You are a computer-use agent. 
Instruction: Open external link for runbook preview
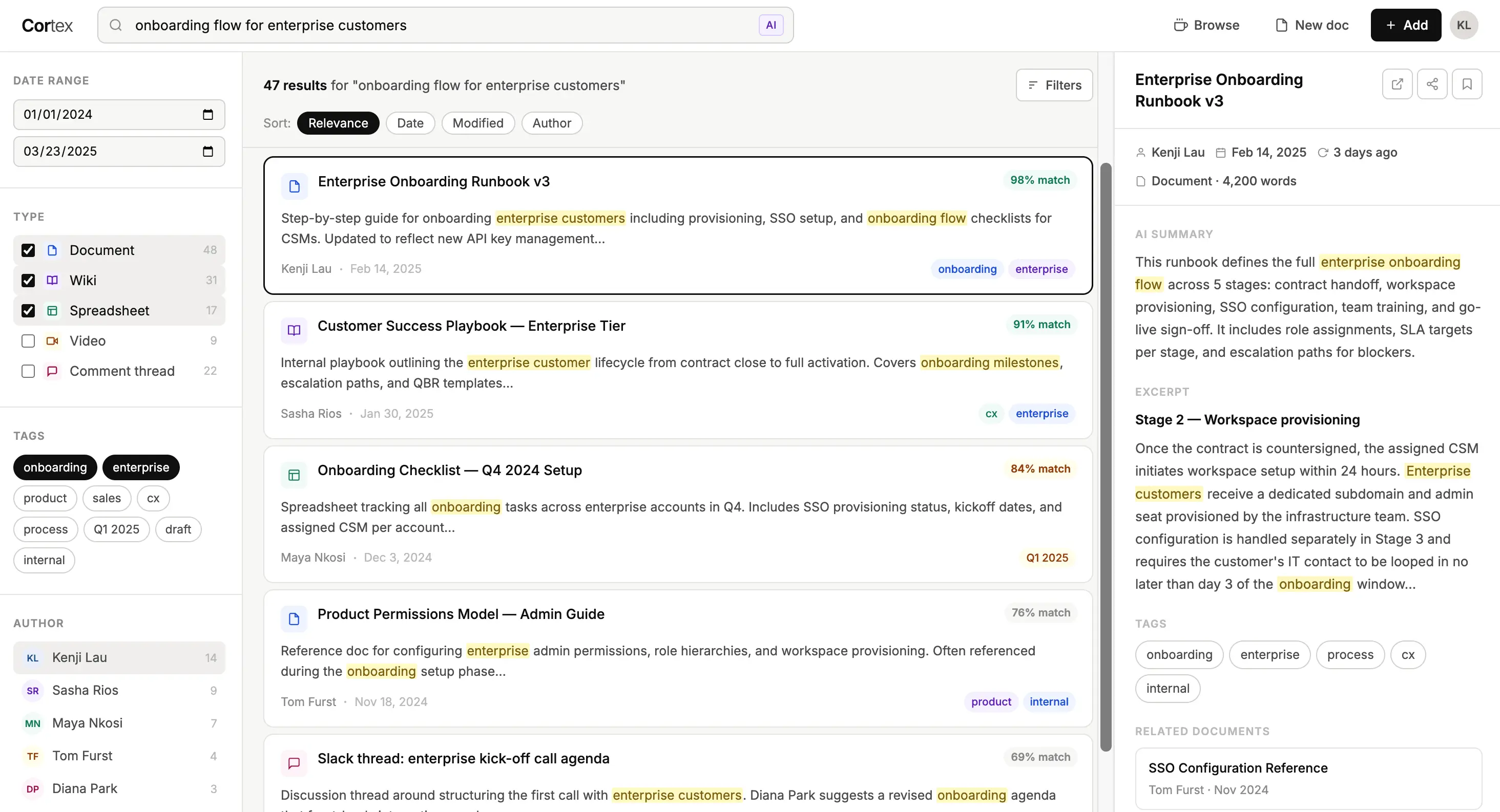pos(1397,84)
